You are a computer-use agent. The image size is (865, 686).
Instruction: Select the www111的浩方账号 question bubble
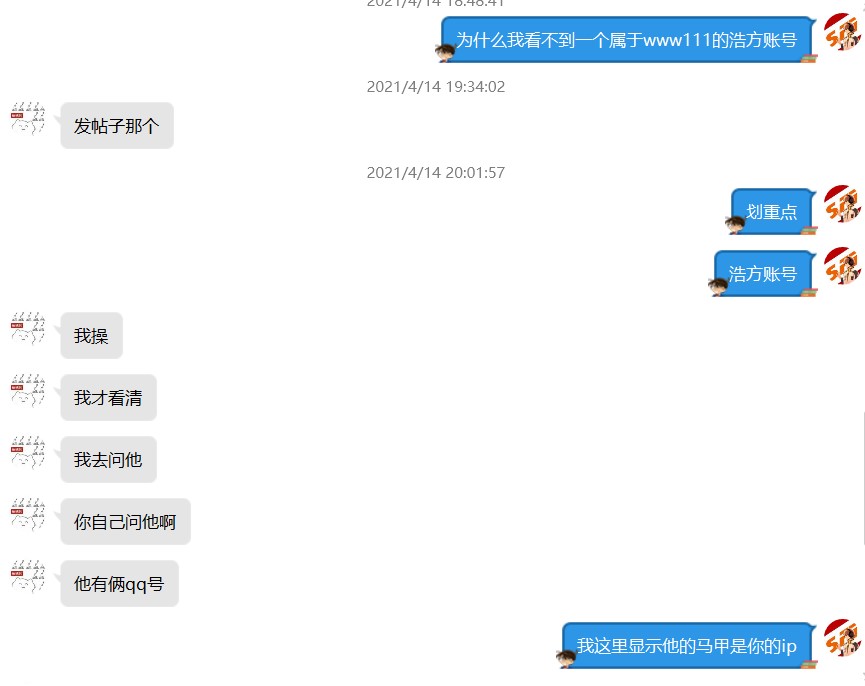(x=627, y=40)
